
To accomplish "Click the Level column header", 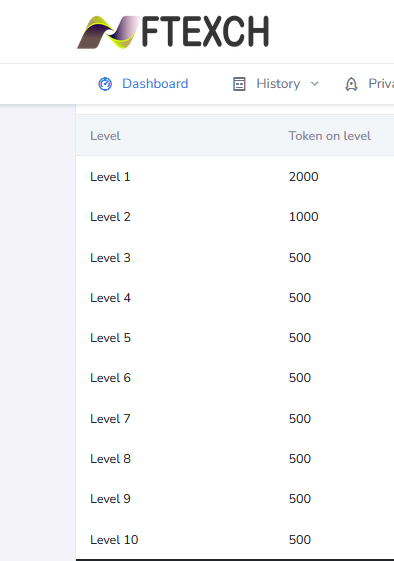I will pos(105,136).
